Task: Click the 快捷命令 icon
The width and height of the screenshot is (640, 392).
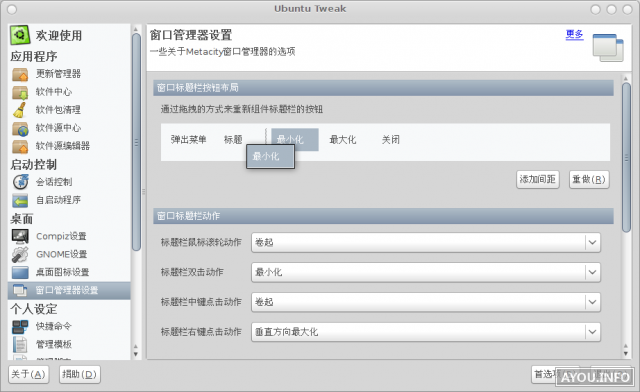Action: click(x=20, y=326)
